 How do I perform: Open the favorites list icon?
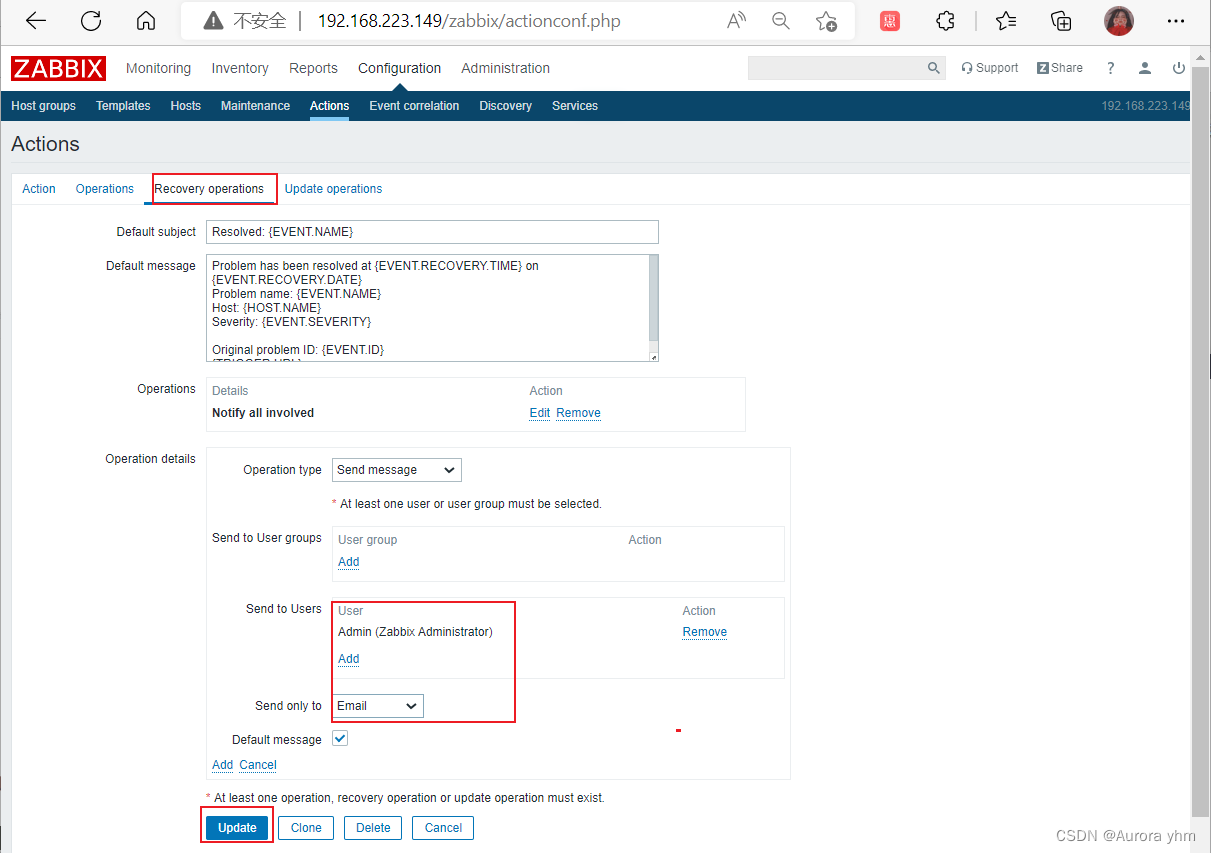tap(1005, 21)
